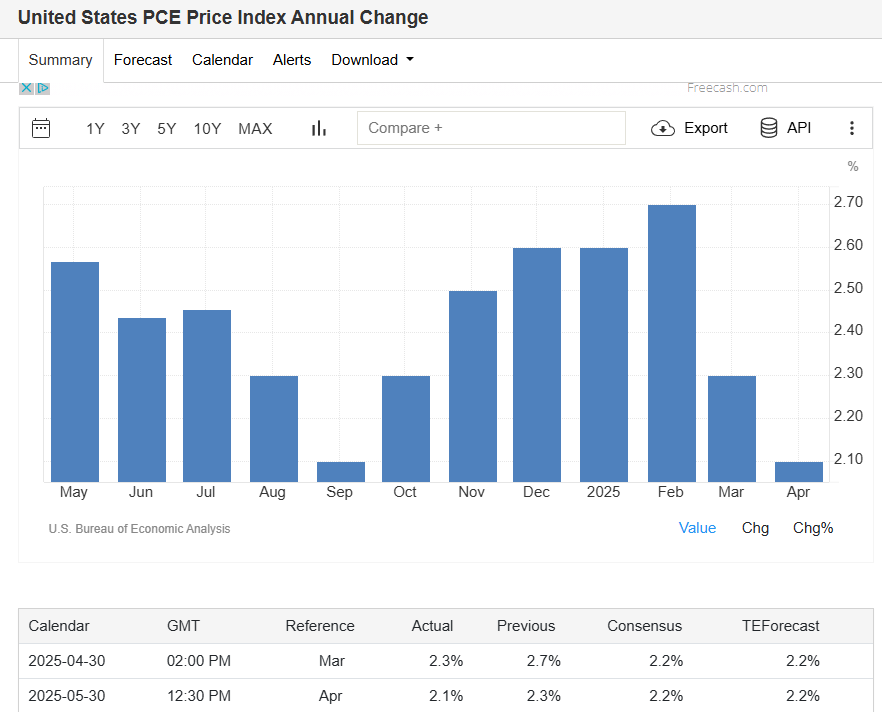Click the May bar in chart
The width and height of the screenshot is (882, 712).
pyautogui.click(x=75, y=372)
